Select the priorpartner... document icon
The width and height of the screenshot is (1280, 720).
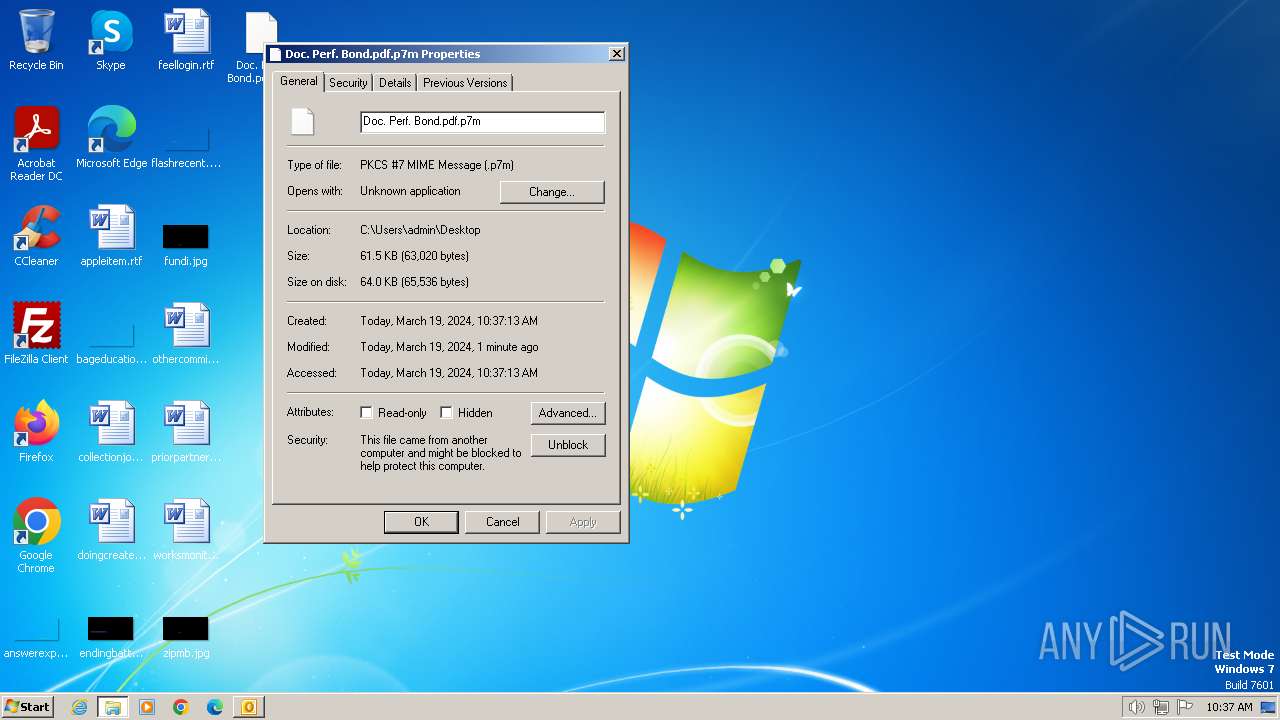click(186, 432)
